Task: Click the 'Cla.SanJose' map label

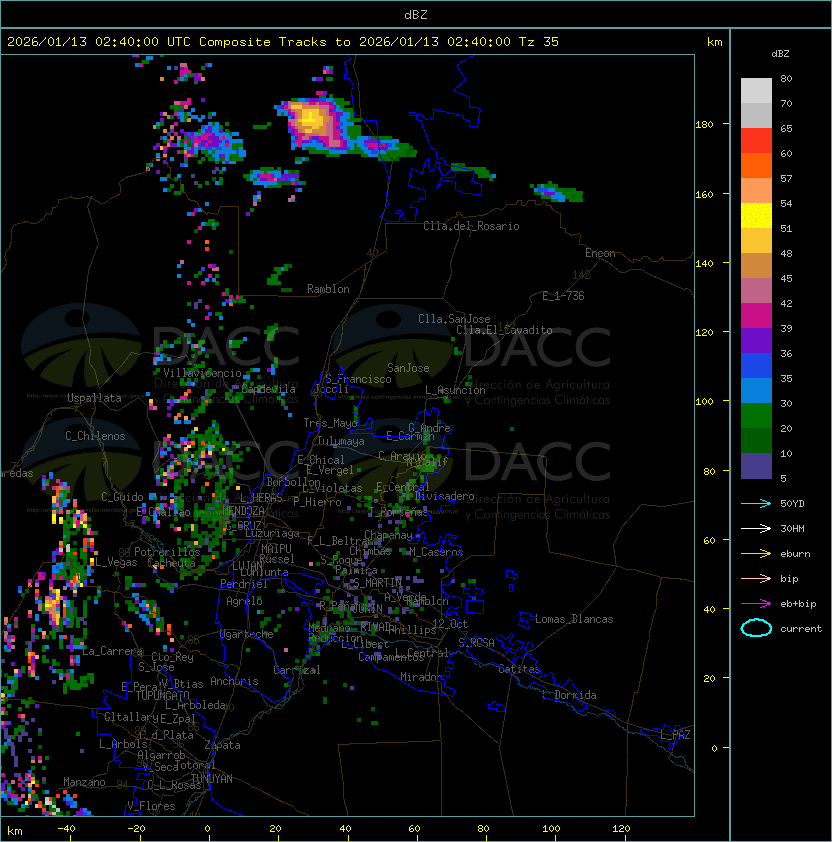Action: tap(454, 319)
